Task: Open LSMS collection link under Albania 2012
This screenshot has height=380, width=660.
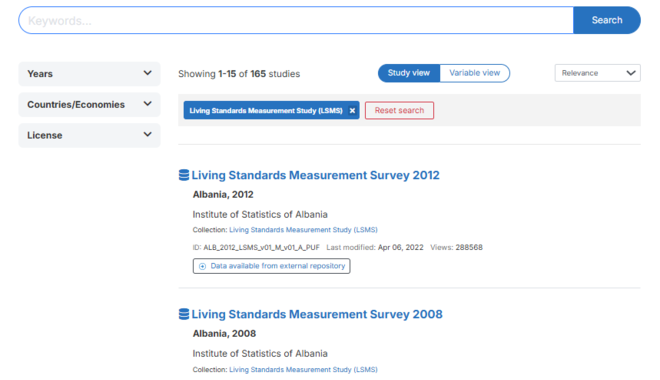Action: click(303, 230)
